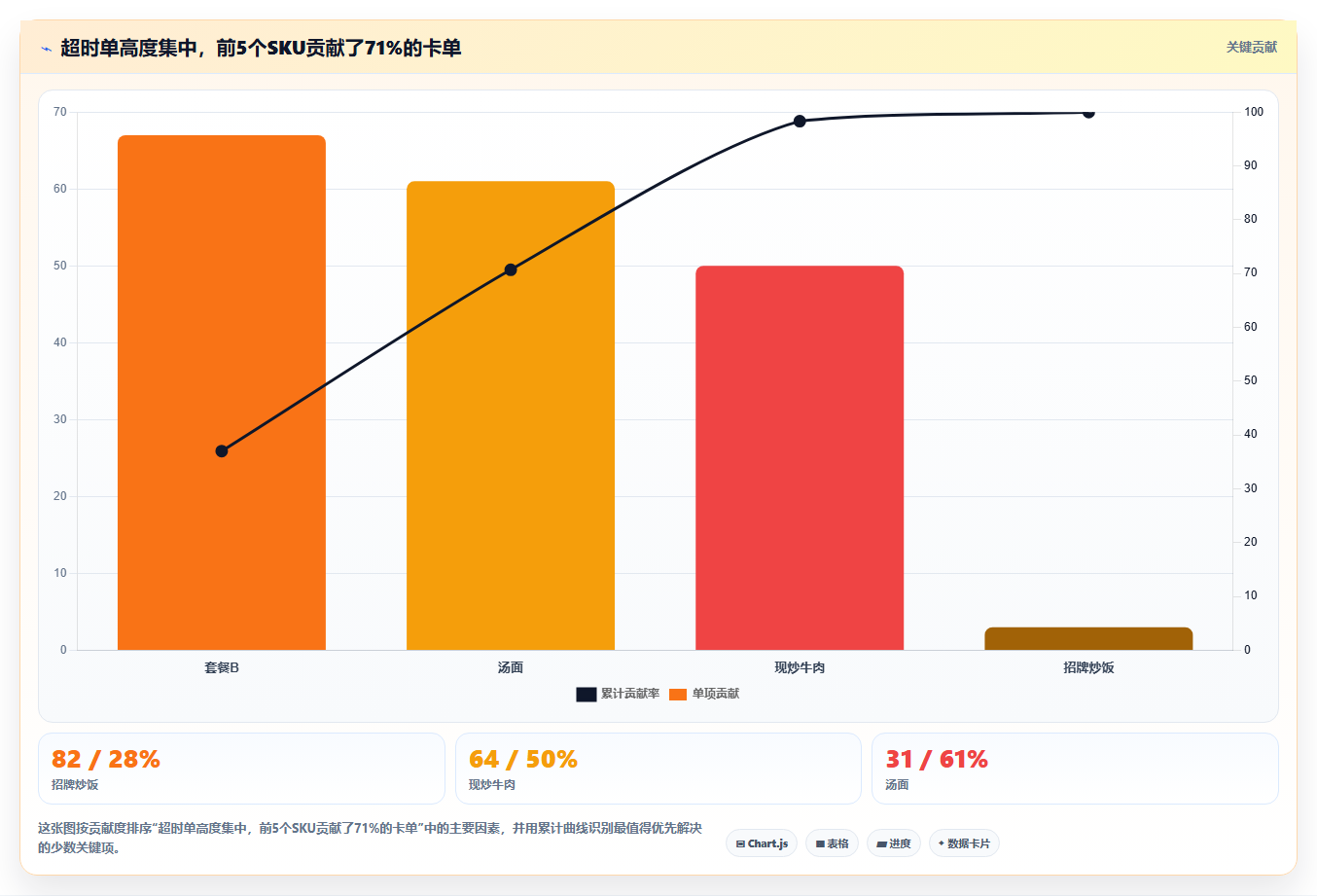The width and height of the screenshot is (1317, 896).
Task: Click the 累计贡献率 legend label
Action: (x=630, y=694)
